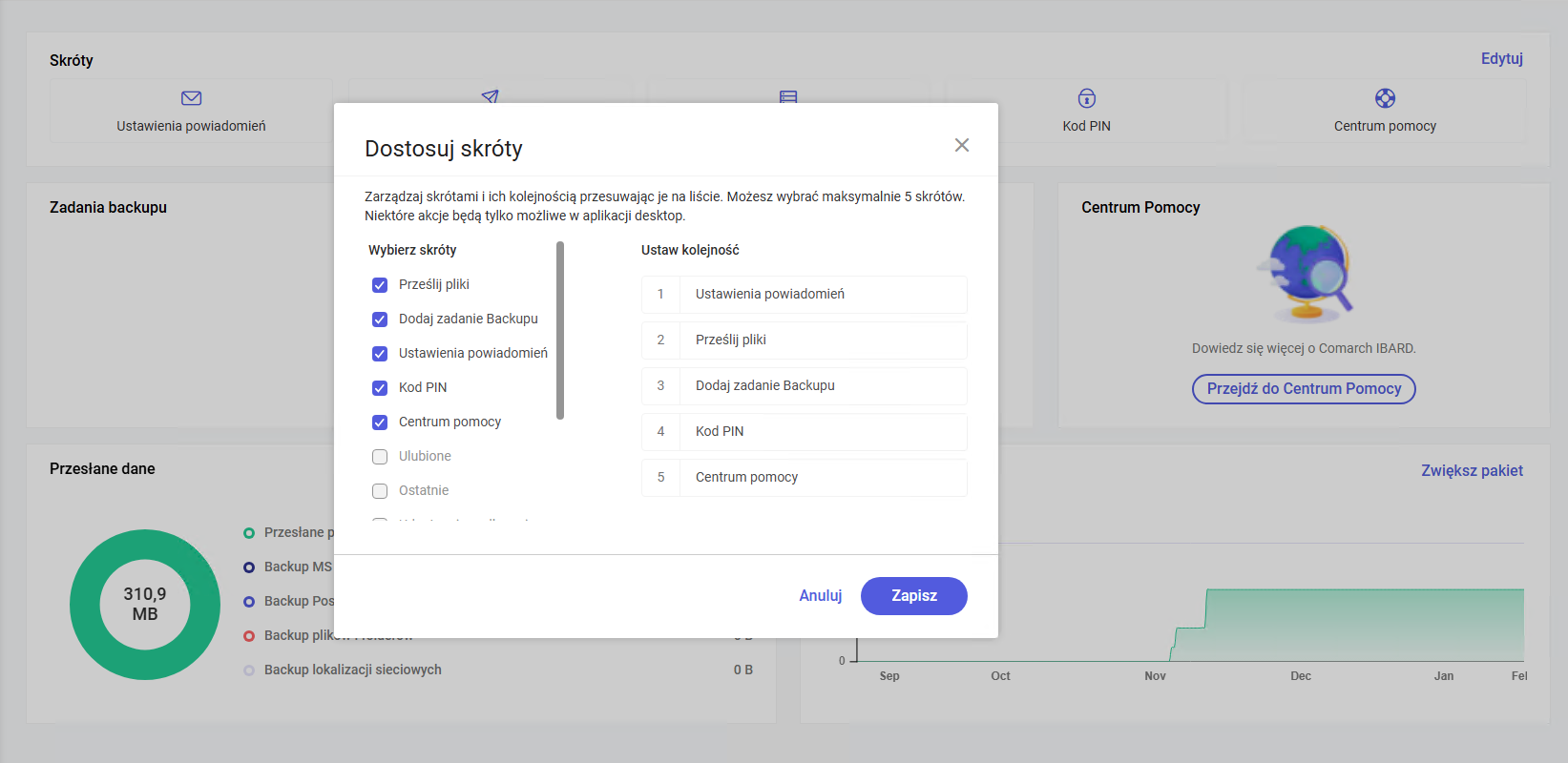Image resolution: width=1568 pixels, height=763 pixels.
Task: Uncheck the Dodaj zadanie Backupu checkbox
Action: pos(380,320)
